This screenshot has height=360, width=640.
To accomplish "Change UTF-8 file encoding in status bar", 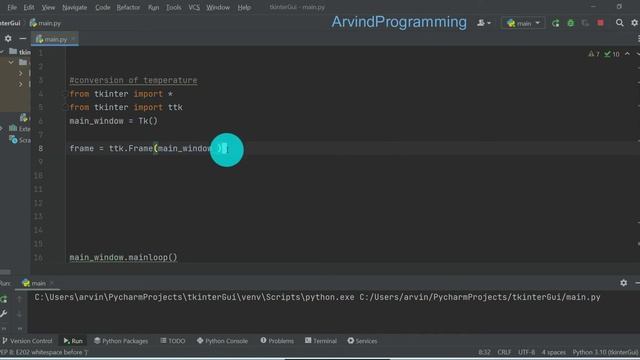I will (527, 352).
